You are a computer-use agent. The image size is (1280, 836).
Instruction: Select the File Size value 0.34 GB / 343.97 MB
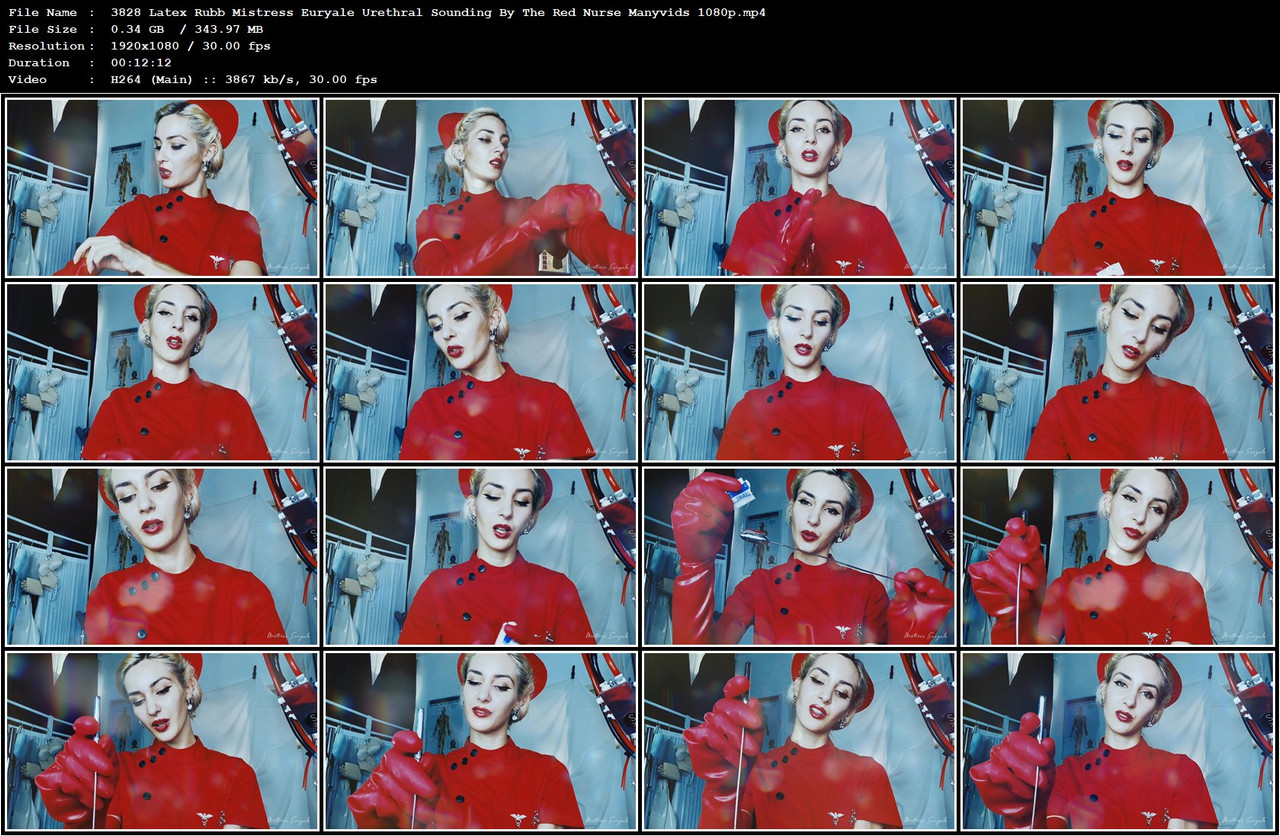(x=187, y=29)
